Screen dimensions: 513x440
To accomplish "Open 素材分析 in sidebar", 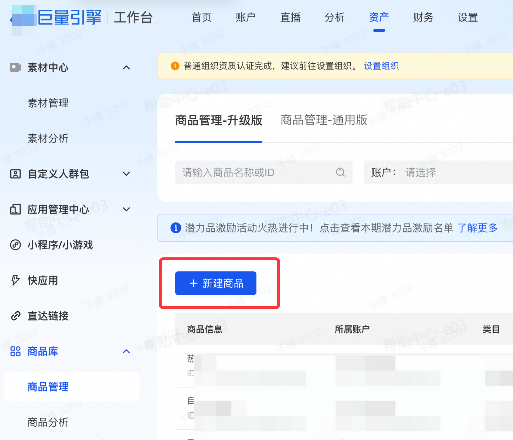I will click(x=48, y=138).
